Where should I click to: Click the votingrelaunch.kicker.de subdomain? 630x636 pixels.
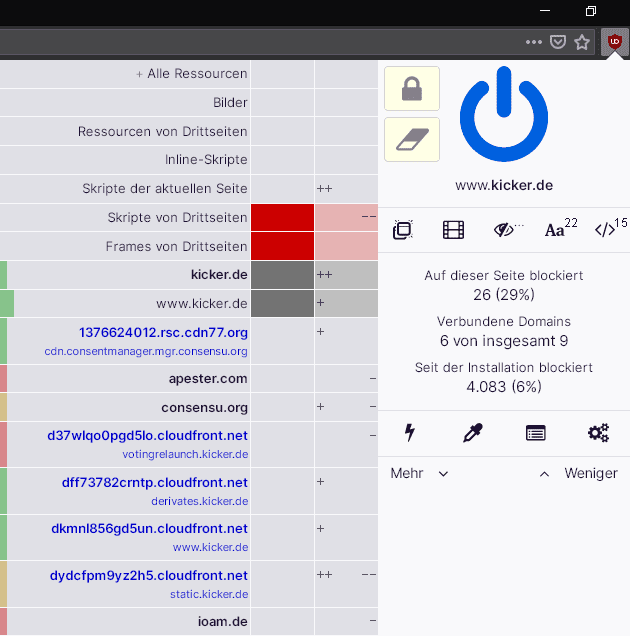click(185, 454)
